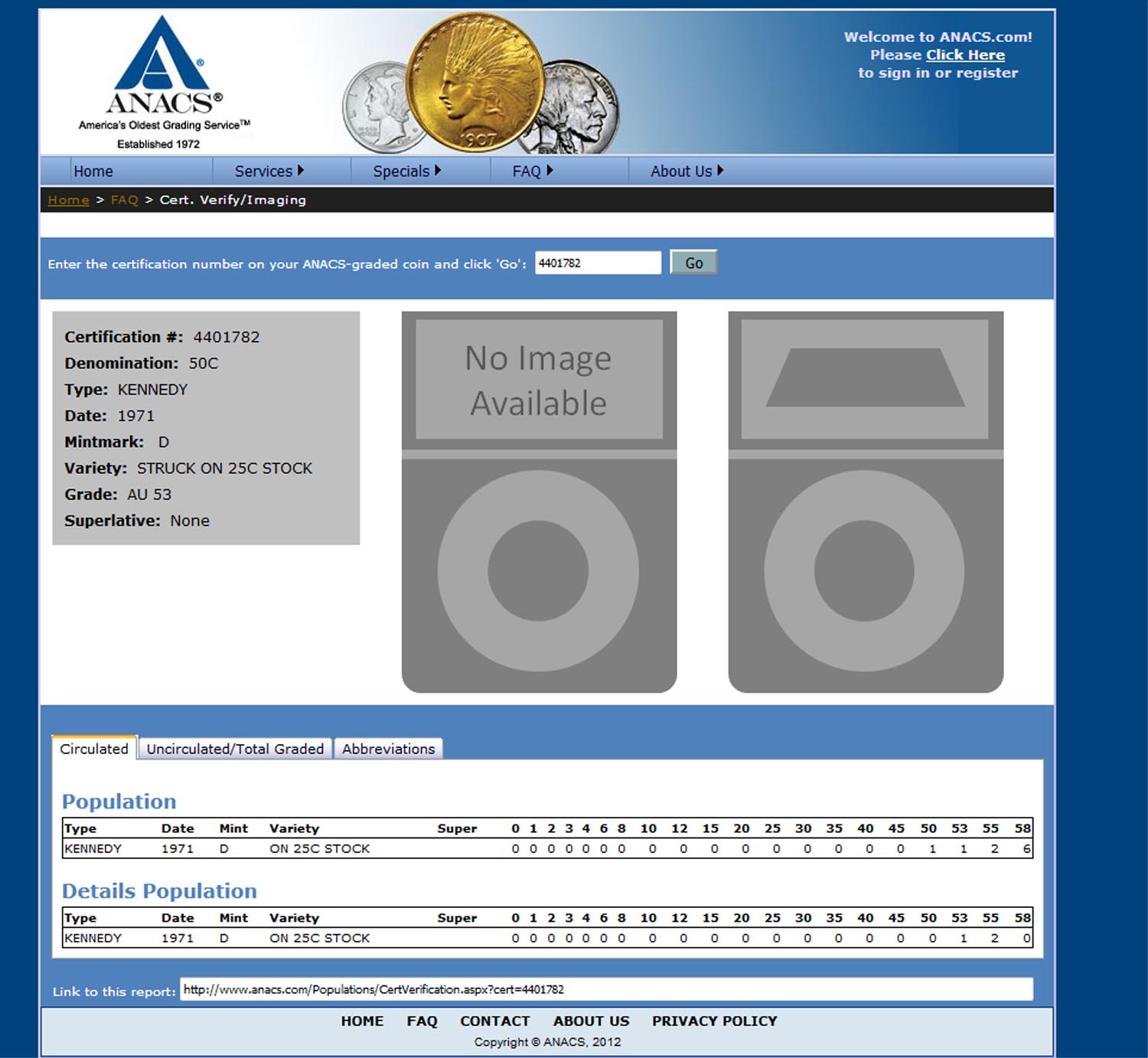Click the 'Population' heading
The width and height of the screenshot is (1148, 1058).
(x=119, y=802)
